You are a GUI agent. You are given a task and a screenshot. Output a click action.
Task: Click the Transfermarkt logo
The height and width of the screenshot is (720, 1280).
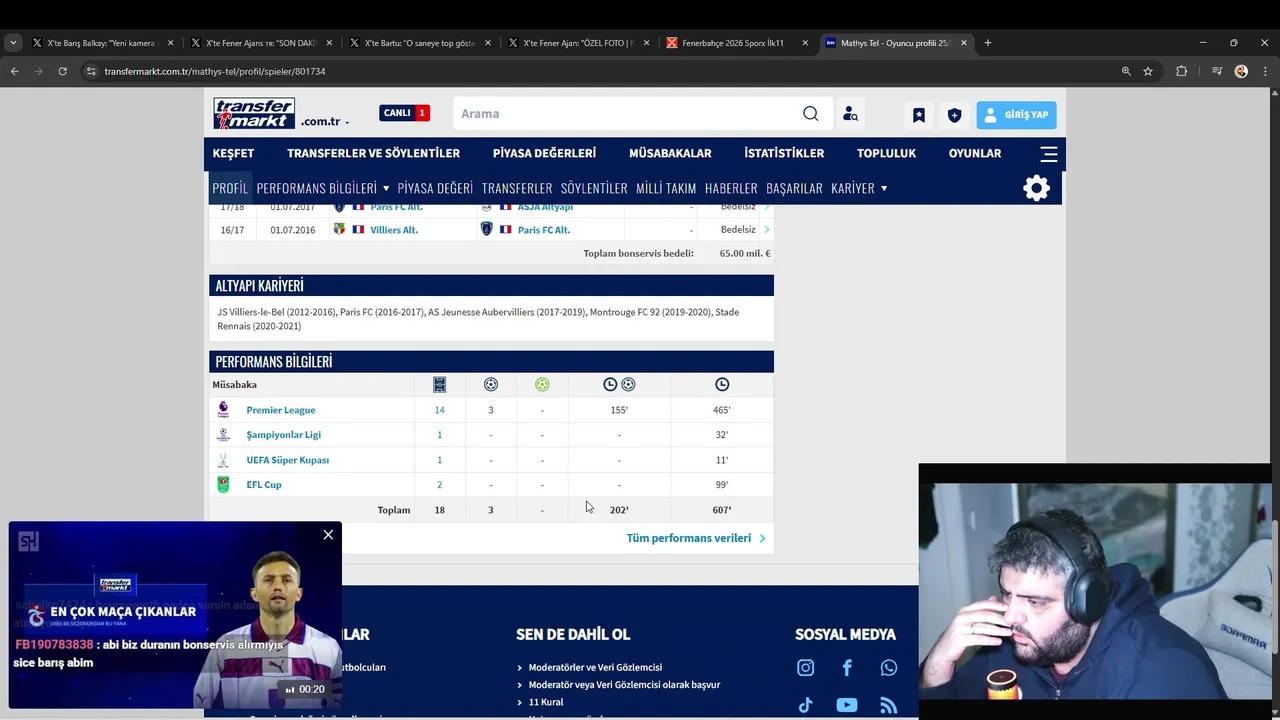[x=254, y=114]
